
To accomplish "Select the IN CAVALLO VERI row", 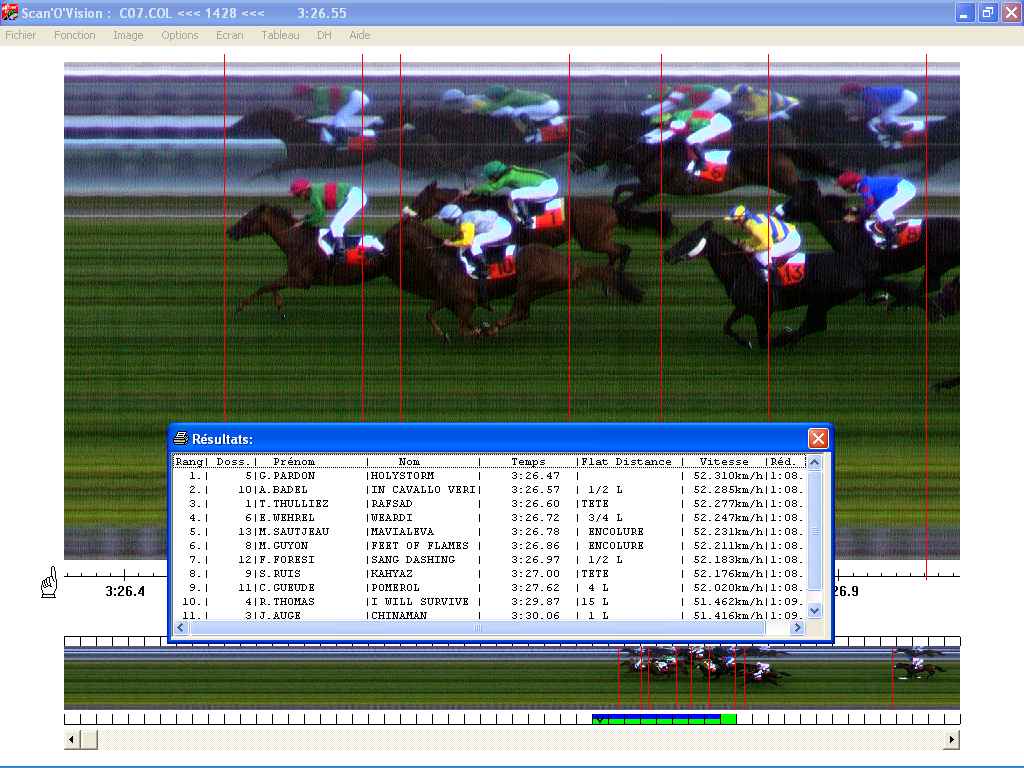I will pyautogui.click(x=488, y=490).
